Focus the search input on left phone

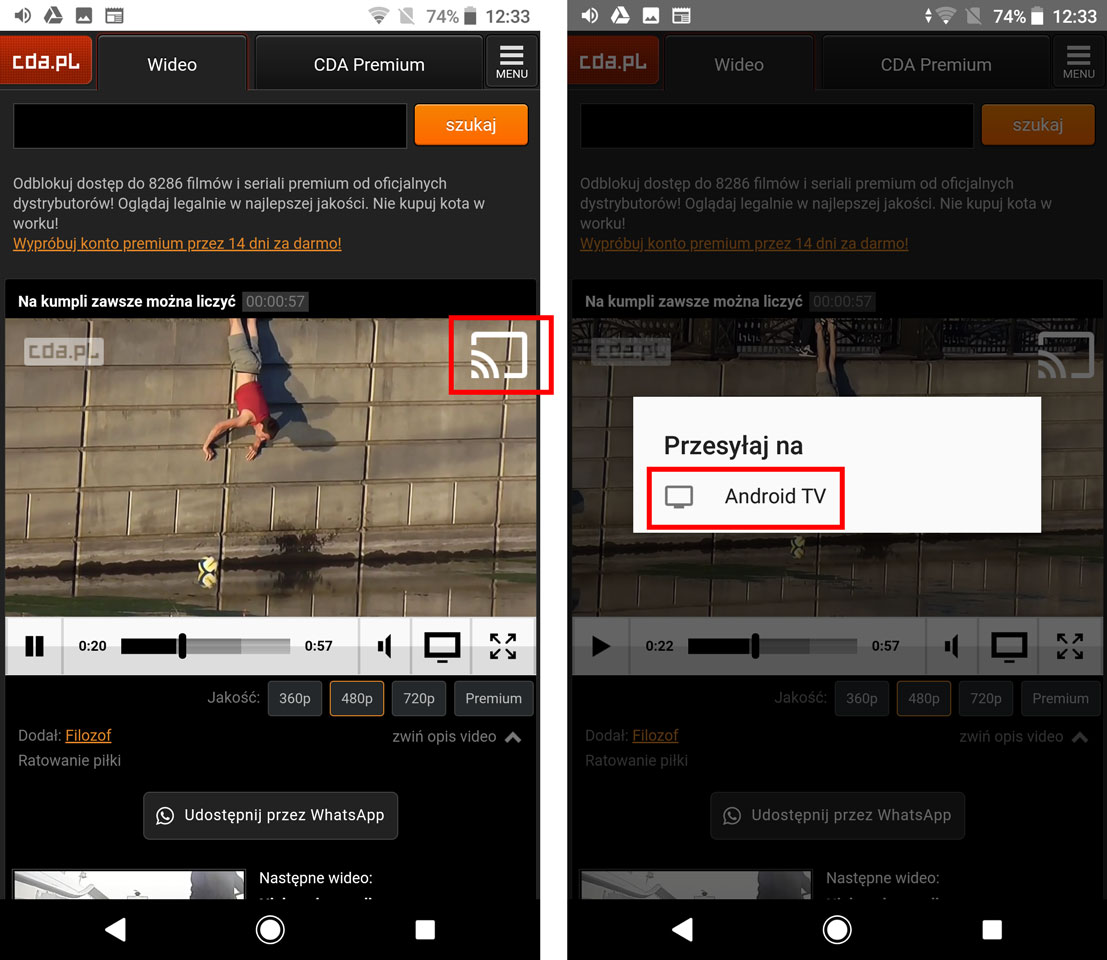click(210, 126)
